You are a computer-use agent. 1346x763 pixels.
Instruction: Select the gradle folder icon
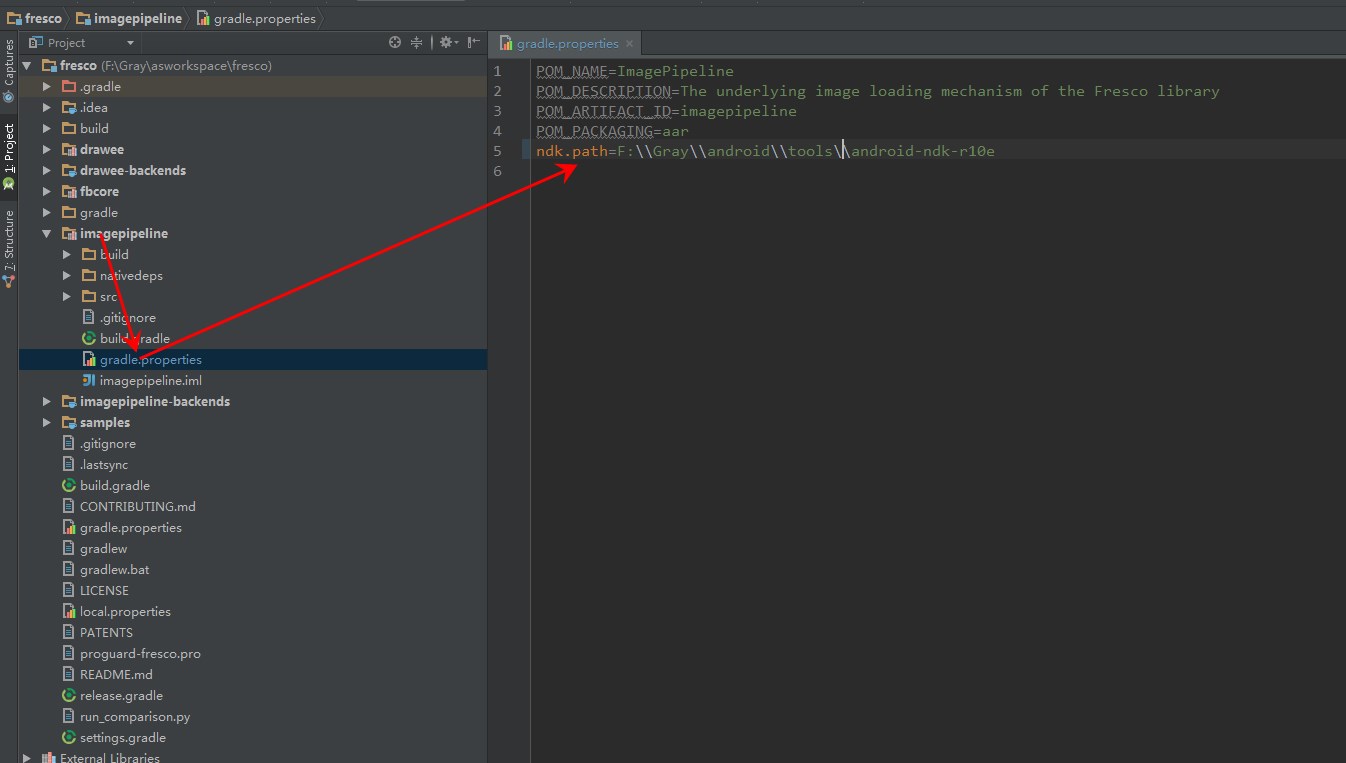[69, 213]
